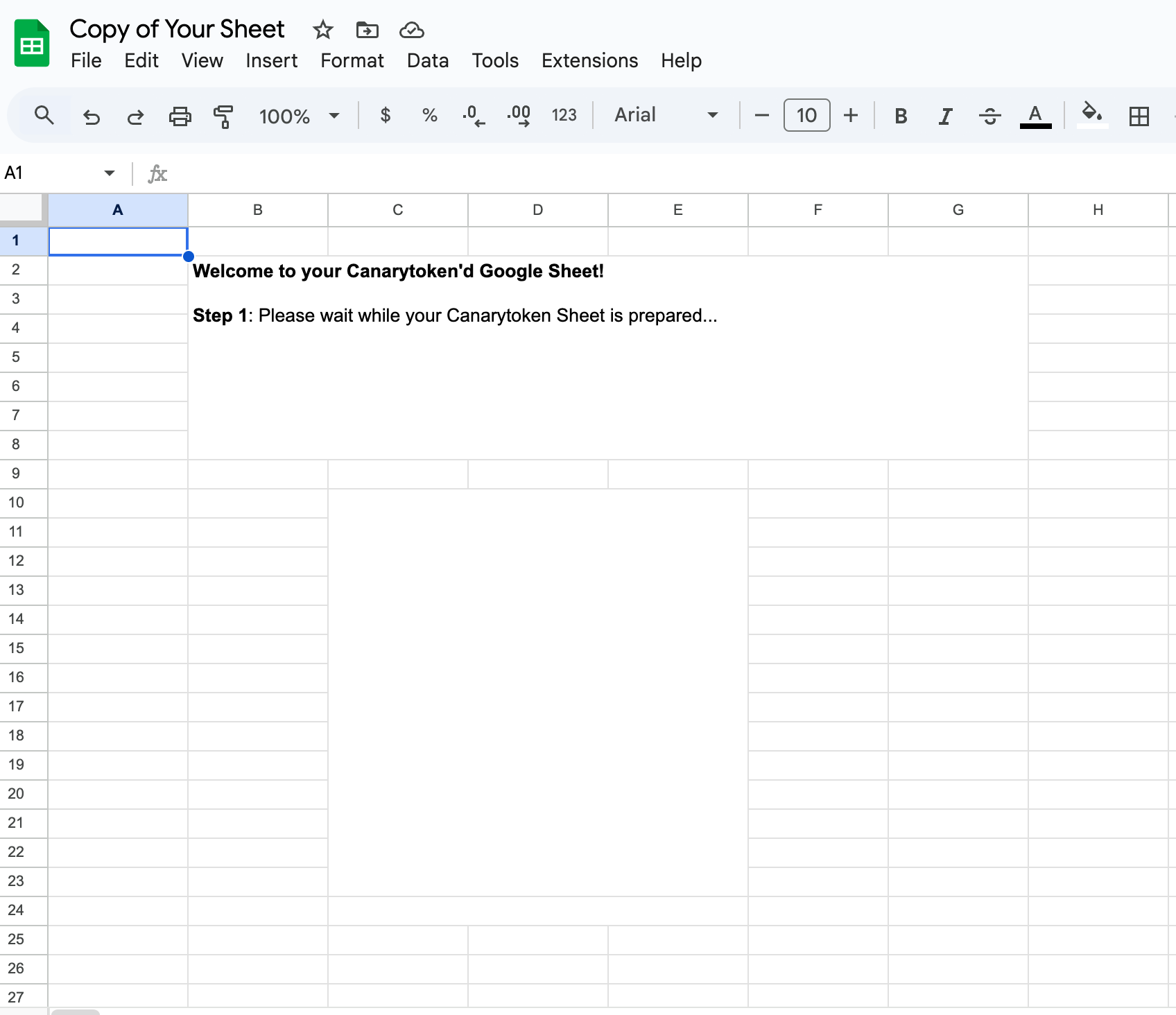Screen dimensions: 1176x1015
Task: Star the Copy of Your Sheet document
Action: (322, 30)
